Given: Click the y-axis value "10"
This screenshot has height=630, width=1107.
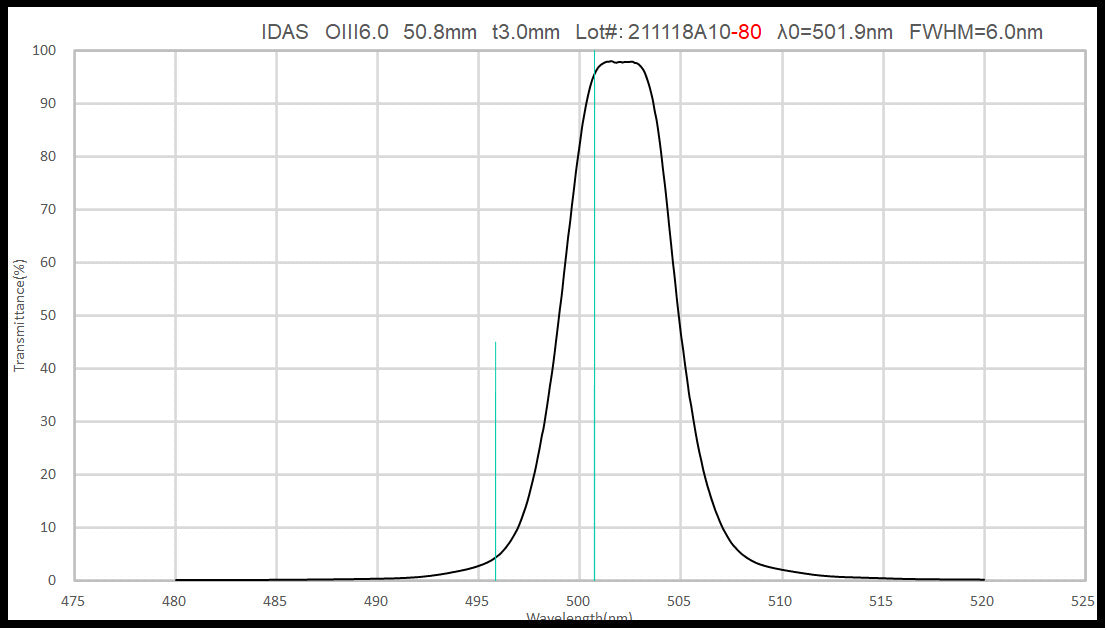Looking at the screenshot, I should (x=48, y=528).
